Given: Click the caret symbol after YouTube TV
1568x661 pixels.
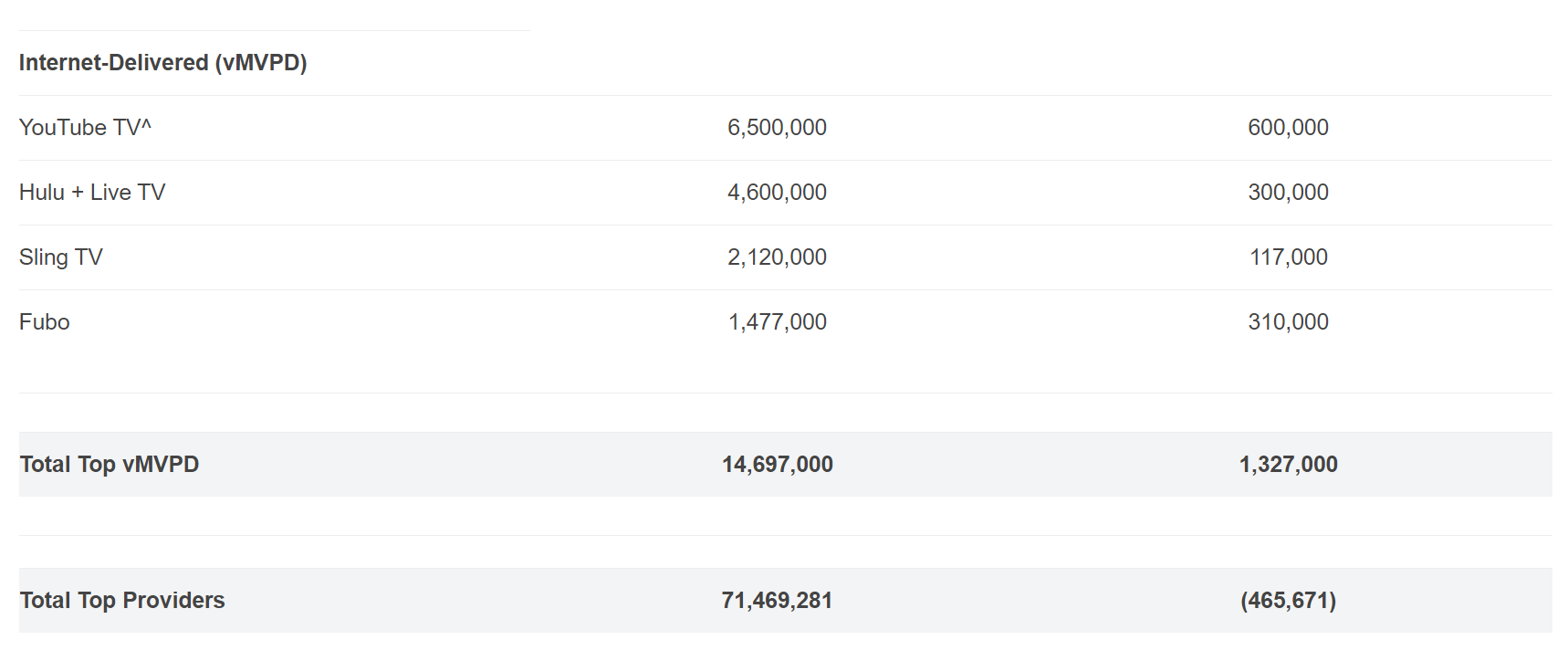Looking at the screenshot, I should (147, 123).
